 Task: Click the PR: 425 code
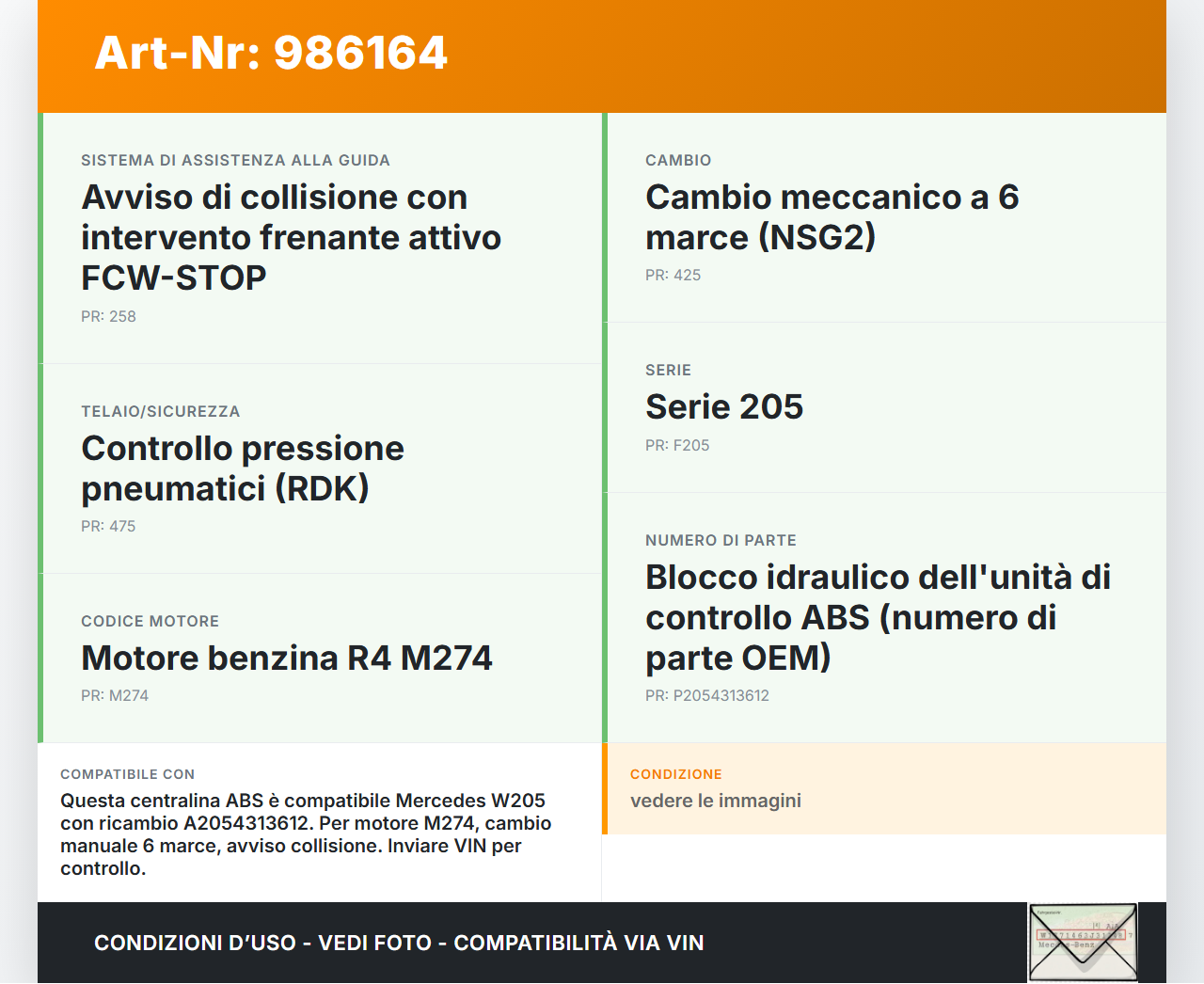(x=673, y=276)
